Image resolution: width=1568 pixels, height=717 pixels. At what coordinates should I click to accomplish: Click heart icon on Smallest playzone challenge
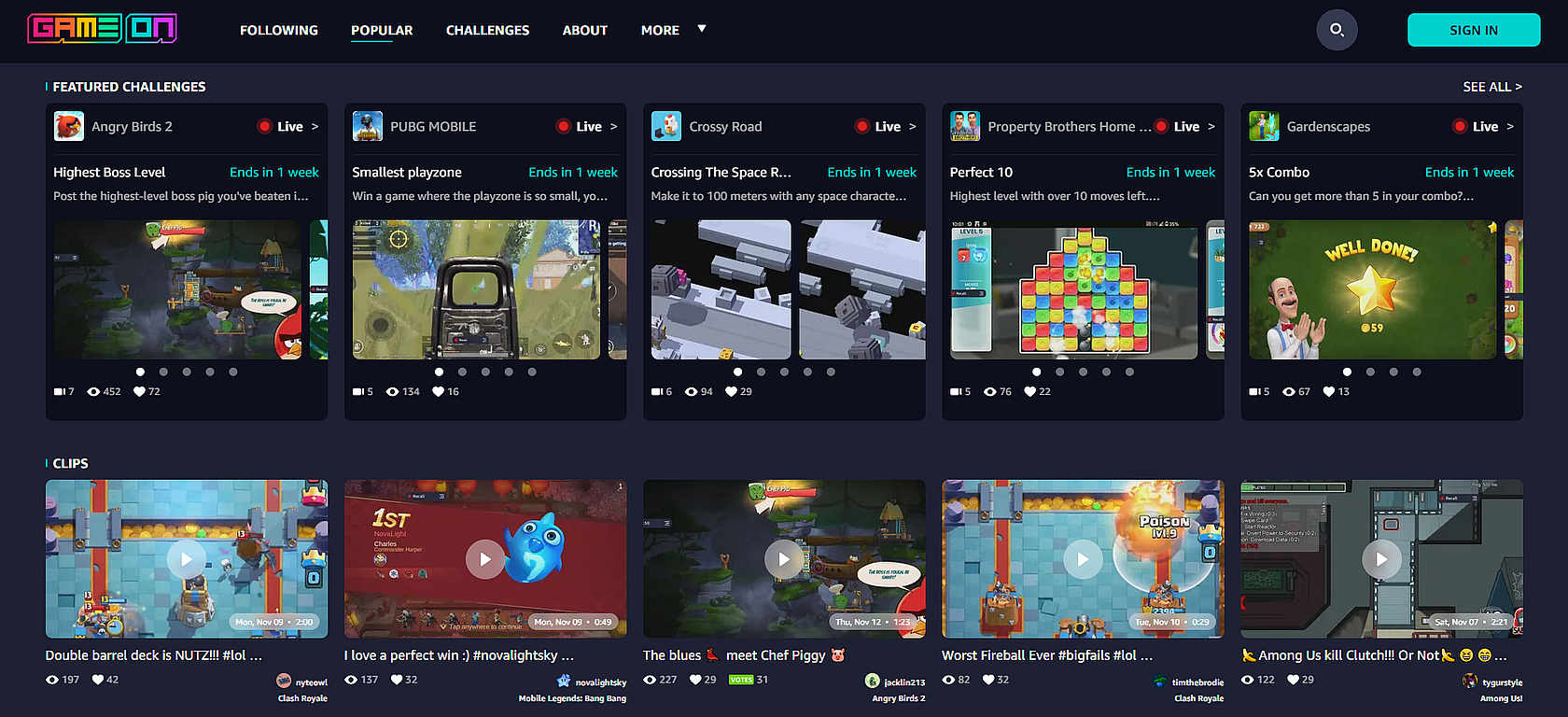coord(438,392)
